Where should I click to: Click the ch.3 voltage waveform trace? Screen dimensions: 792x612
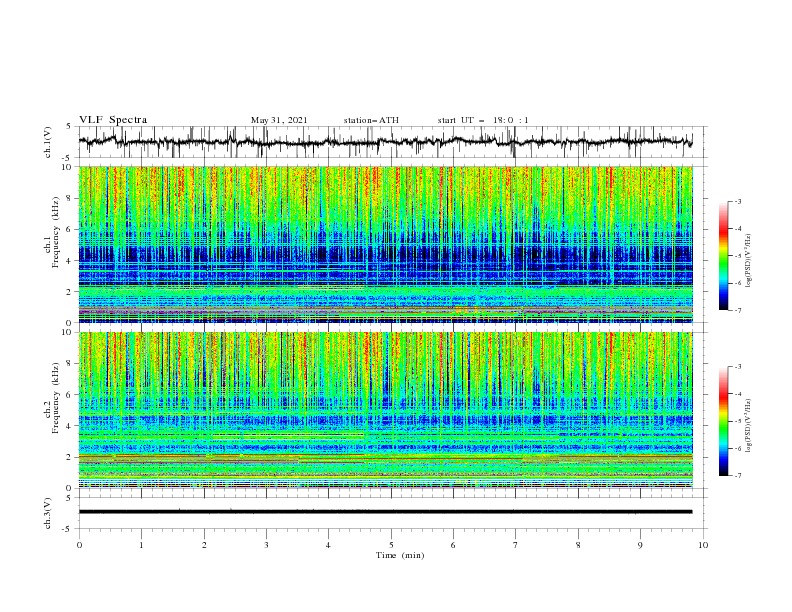(x=385, y=512)
